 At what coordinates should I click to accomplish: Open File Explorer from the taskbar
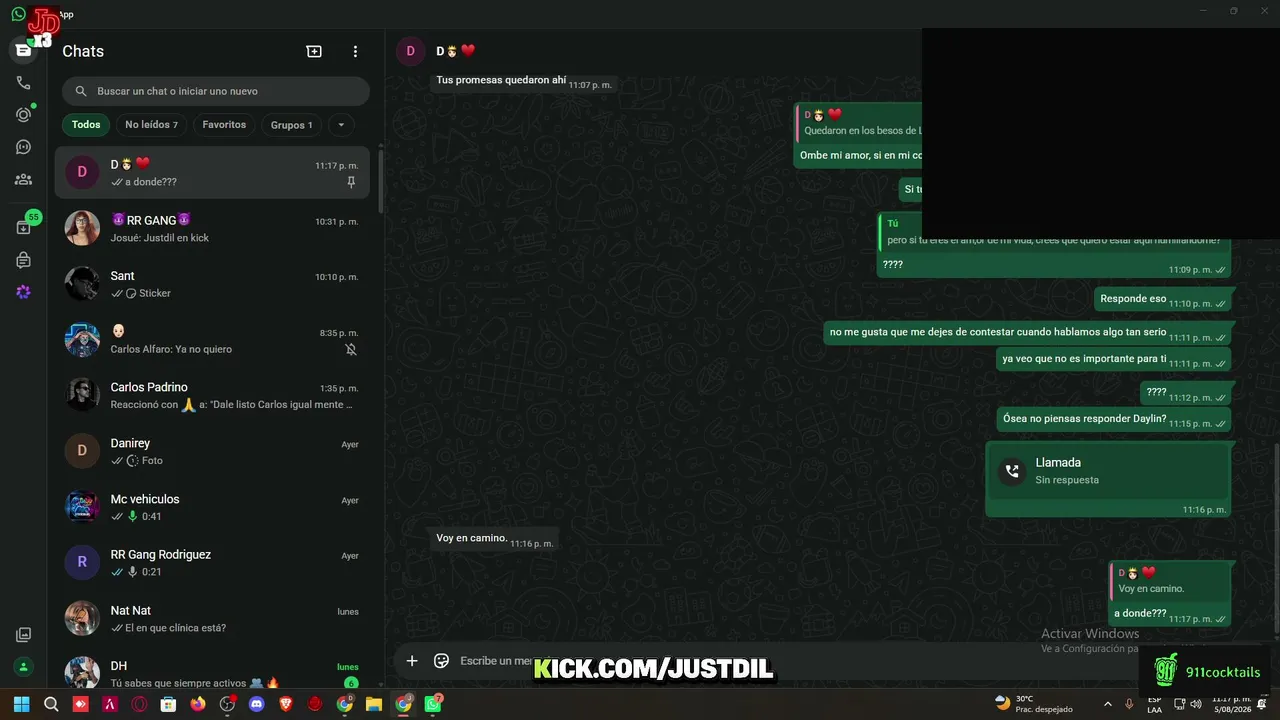(x=373, y=704)
